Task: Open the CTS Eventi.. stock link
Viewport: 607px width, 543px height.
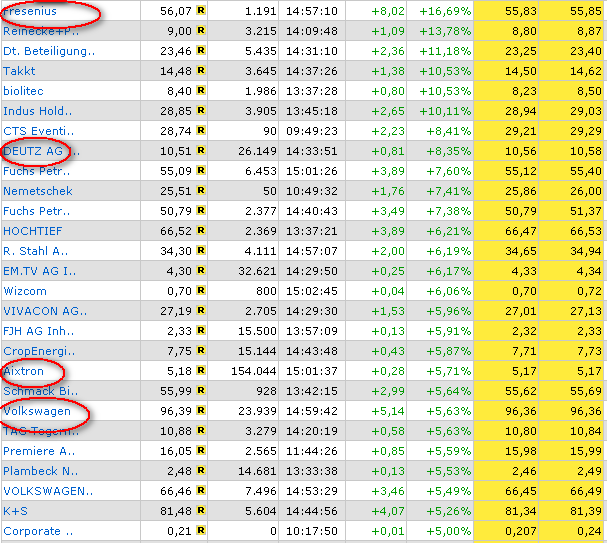Action: (x=38, y=131)
